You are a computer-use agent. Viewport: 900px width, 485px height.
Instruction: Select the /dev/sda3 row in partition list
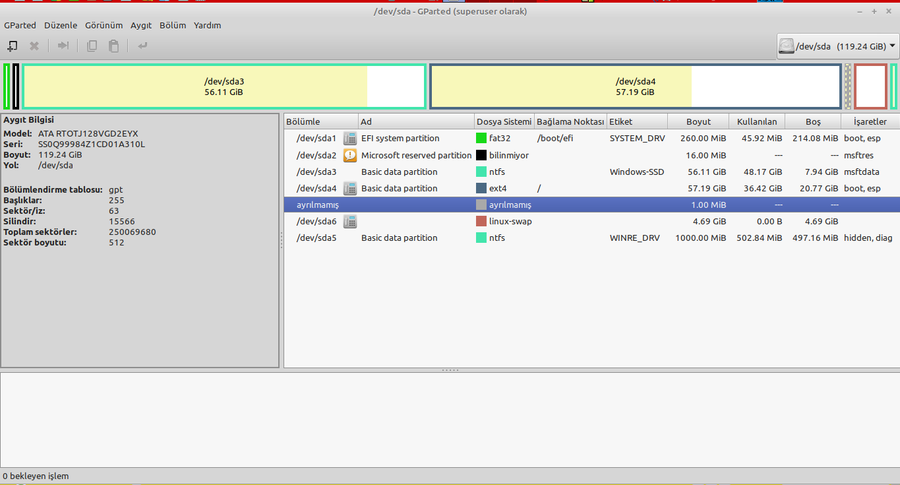coord(592,172)
